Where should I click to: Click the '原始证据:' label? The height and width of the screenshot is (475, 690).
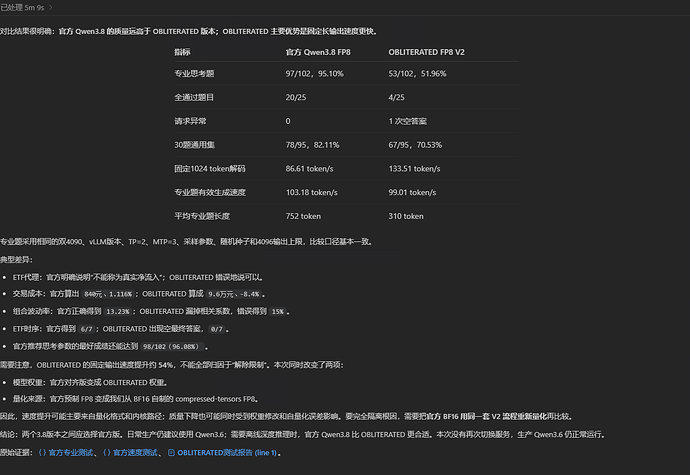[x=17, y=453]
